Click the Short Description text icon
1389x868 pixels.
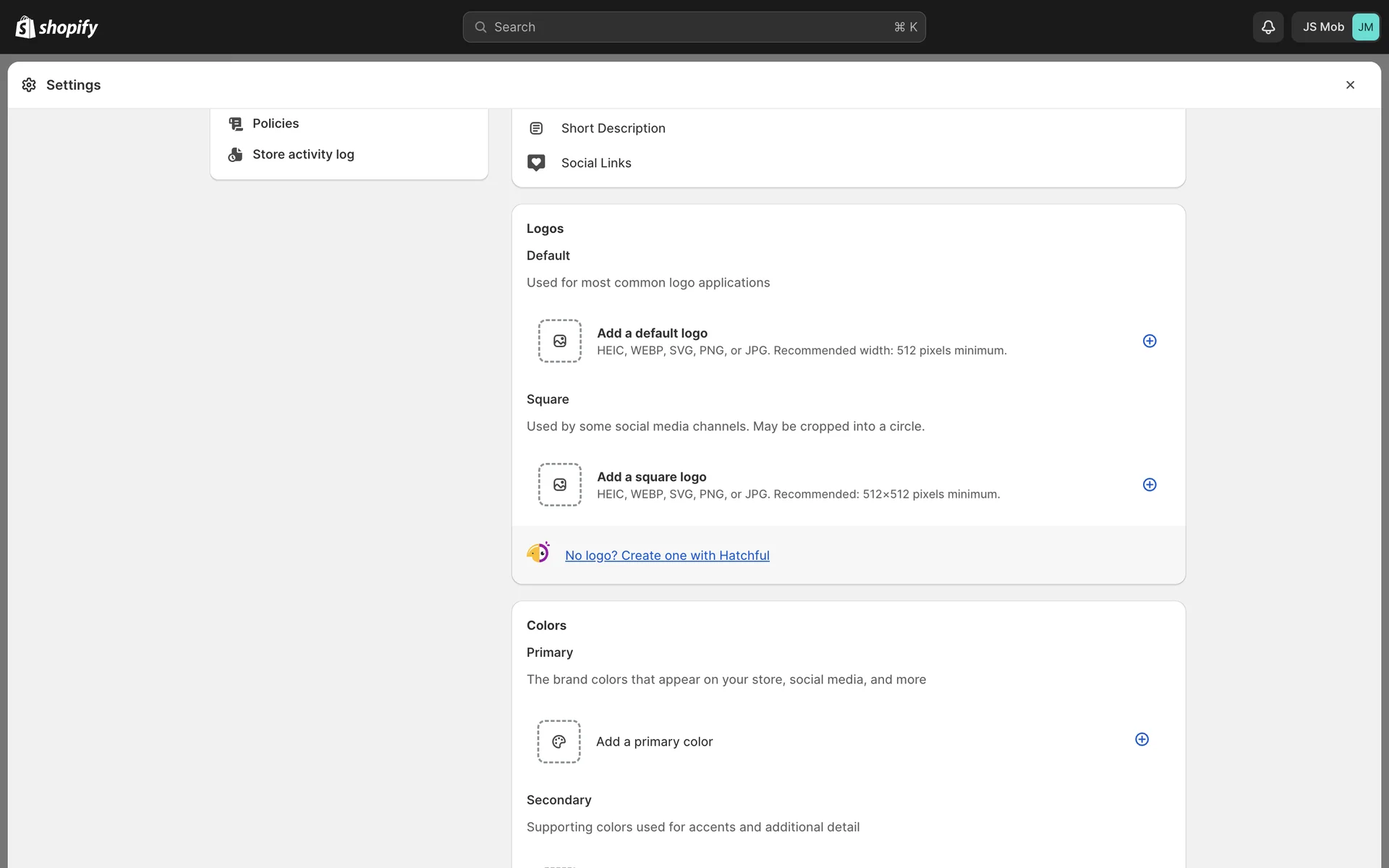(536, 128)
